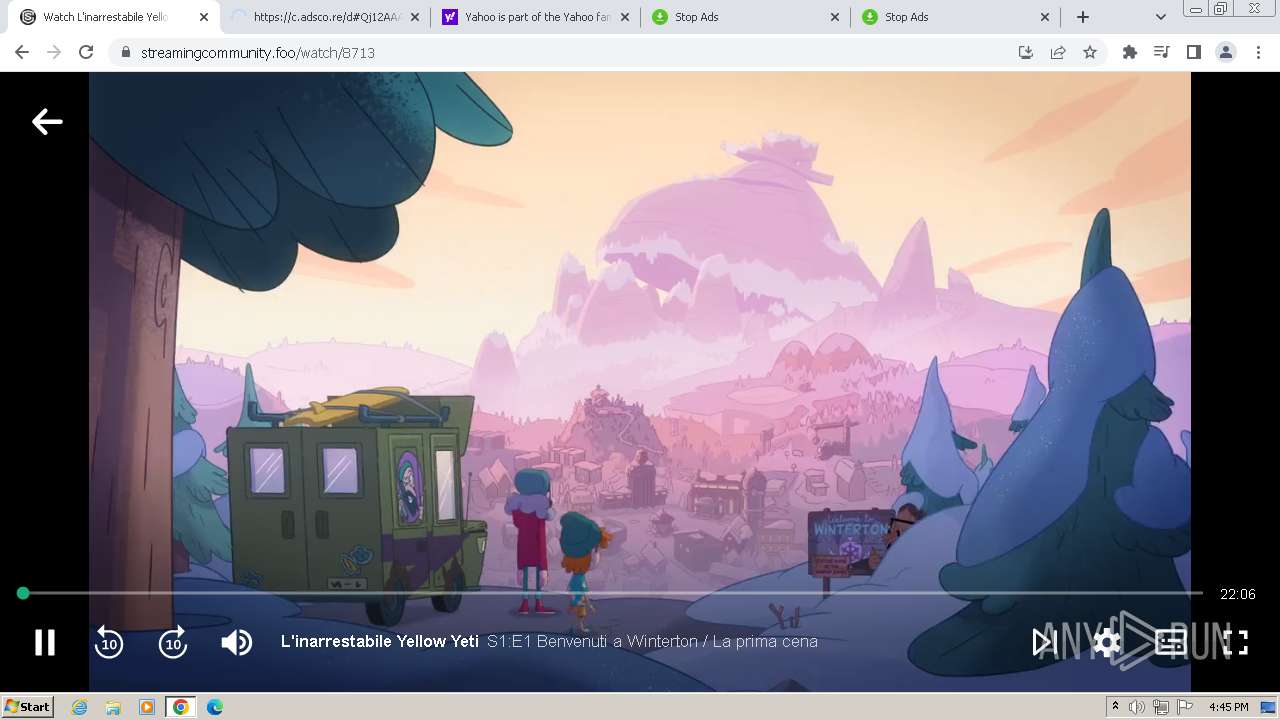Go forward in browser history
The height and width of the screenshot is (720, 1280).
(x=54, y=52)
